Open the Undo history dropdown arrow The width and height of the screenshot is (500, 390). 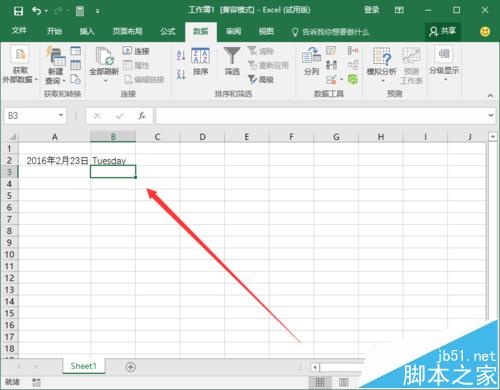click(46, 11)
